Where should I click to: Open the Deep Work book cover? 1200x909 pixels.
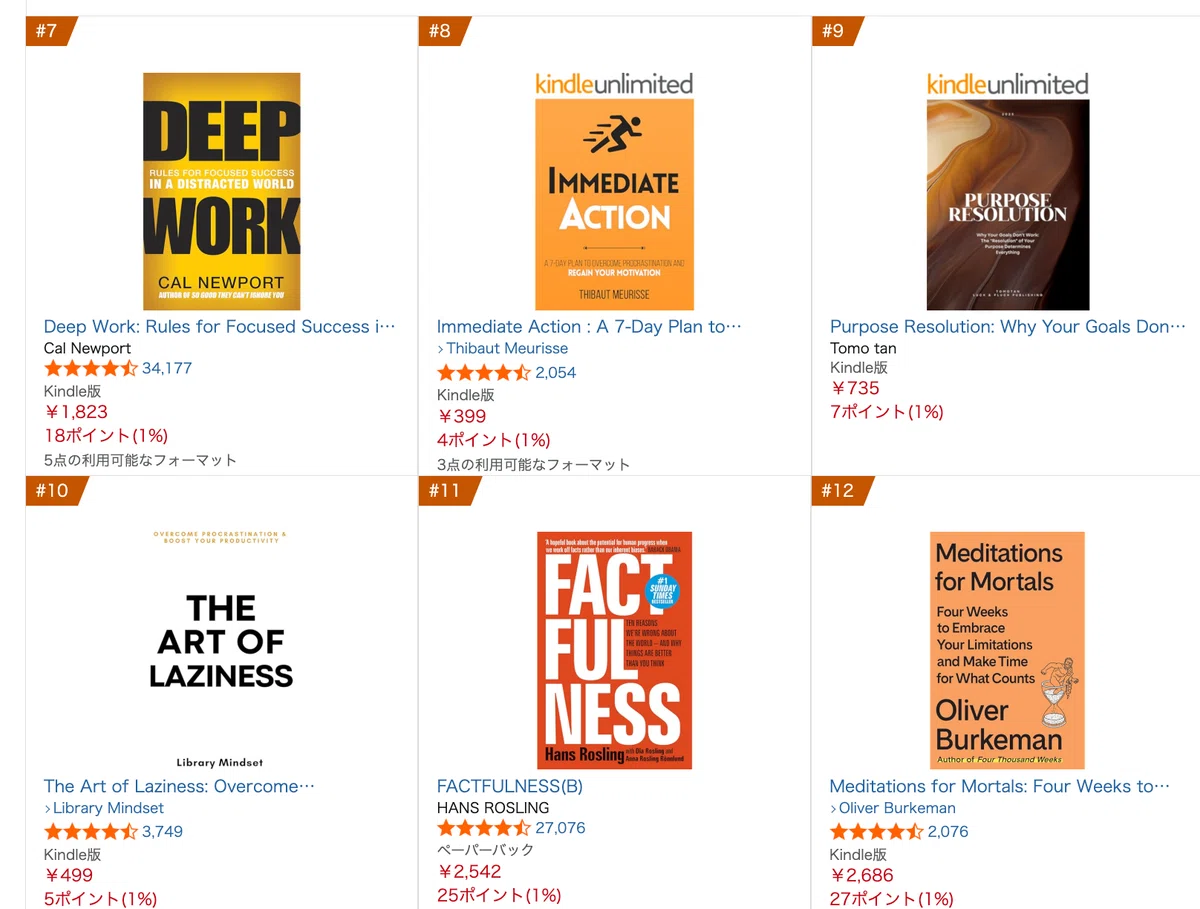coord(221,191)
